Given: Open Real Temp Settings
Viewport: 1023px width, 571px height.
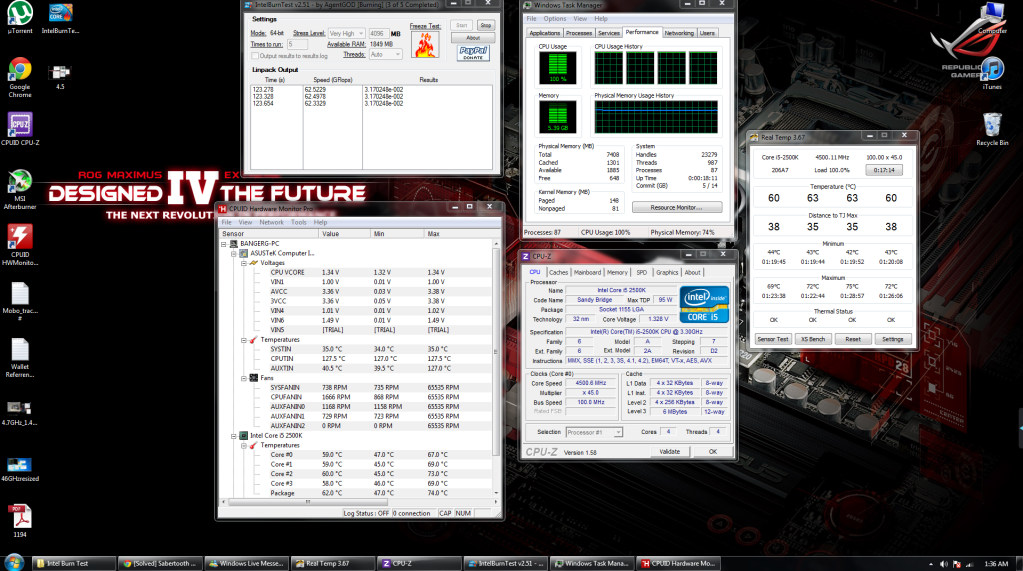Looking at the screenshot, I should pos(893,339).
